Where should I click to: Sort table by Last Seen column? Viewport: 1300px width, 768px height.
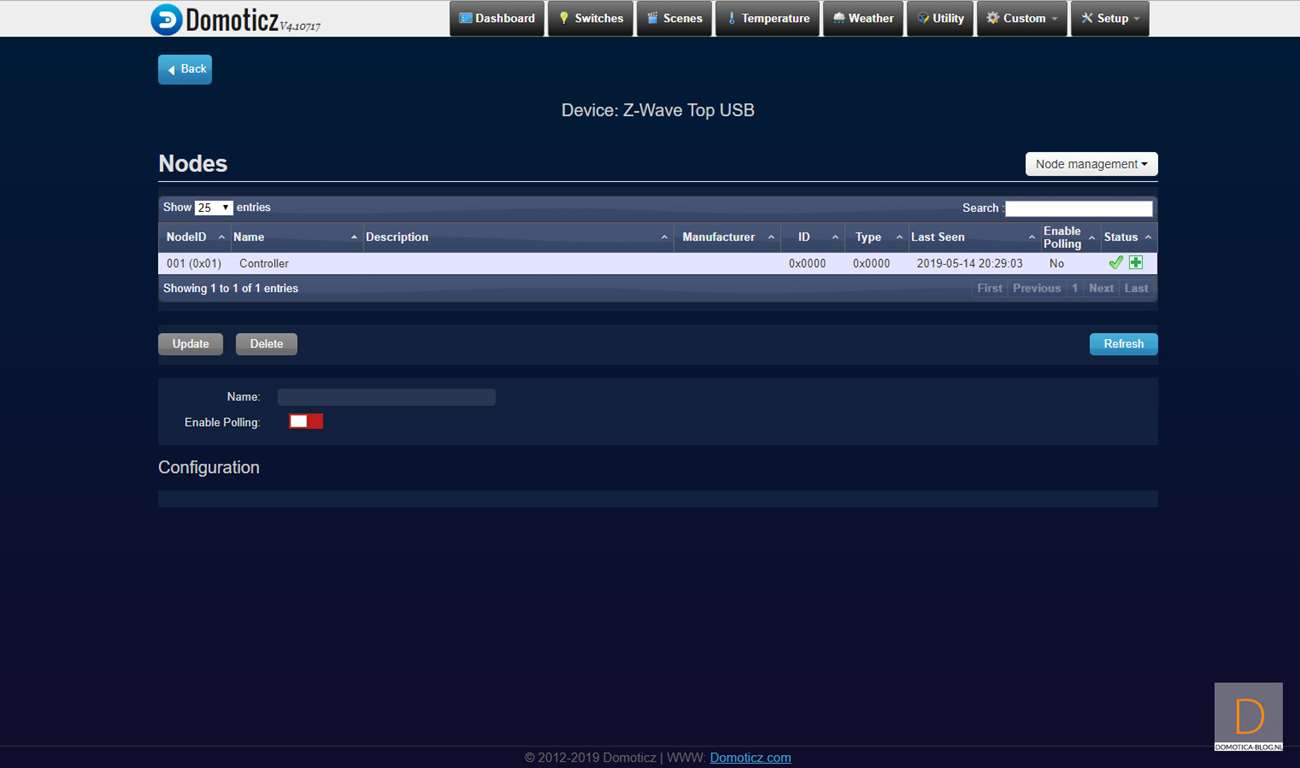tap(972, 237)
